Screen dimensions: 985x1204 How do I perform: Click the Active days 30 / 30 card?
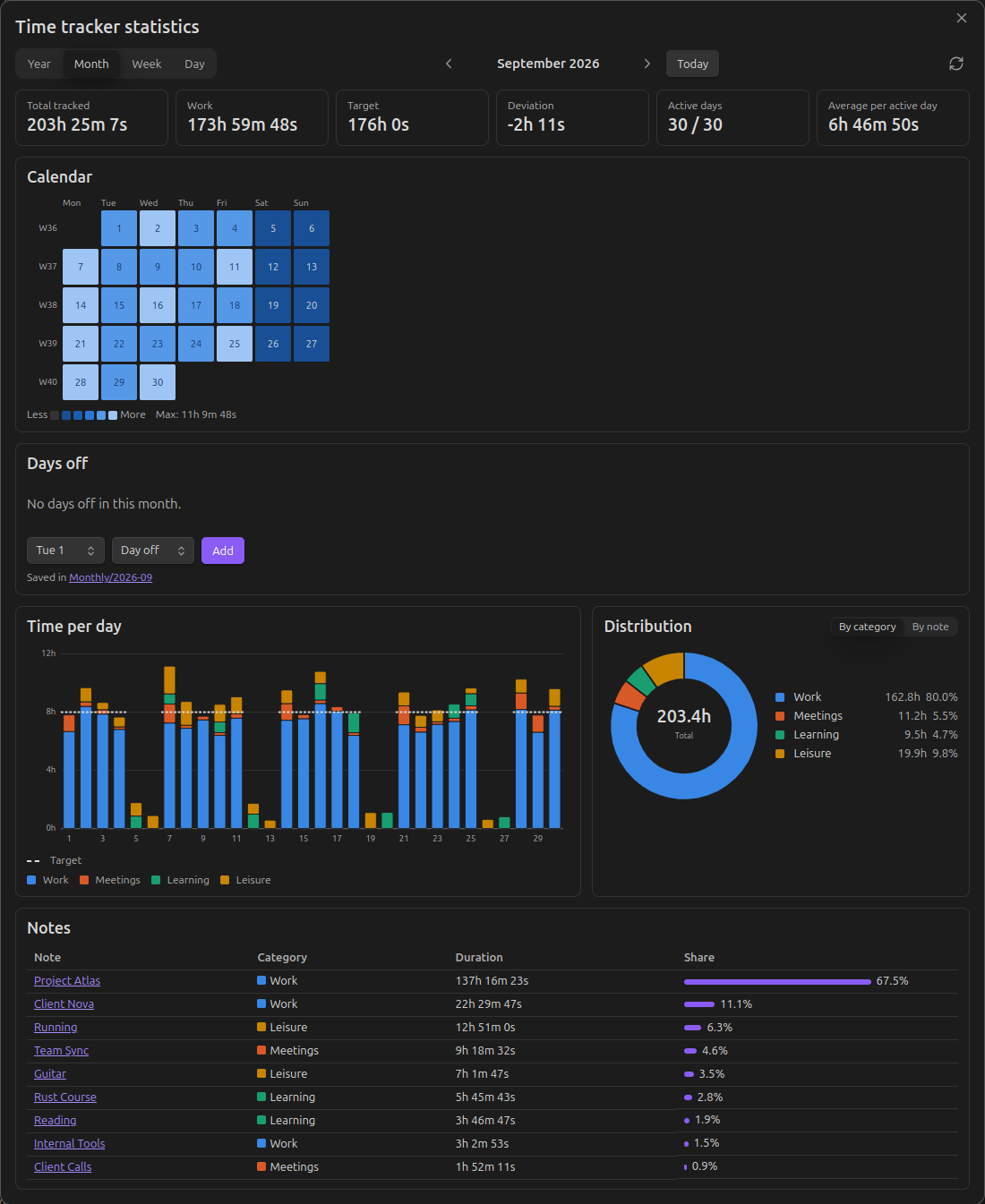(732, 117)
